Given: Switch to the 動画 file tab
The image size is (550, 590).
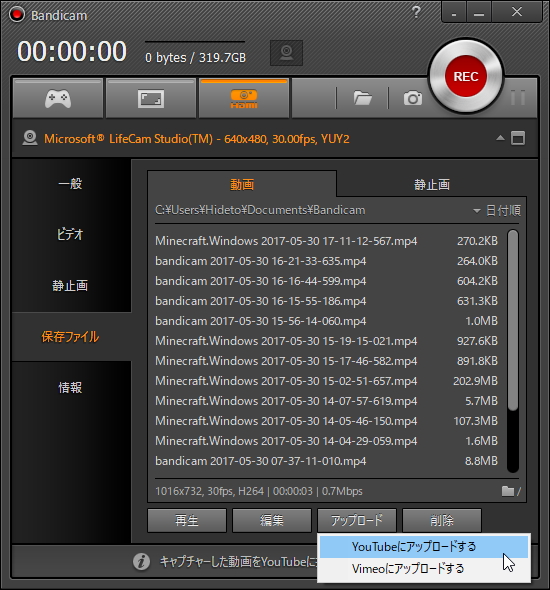Looking at the screenshot, I should click(x=242, y=184).
